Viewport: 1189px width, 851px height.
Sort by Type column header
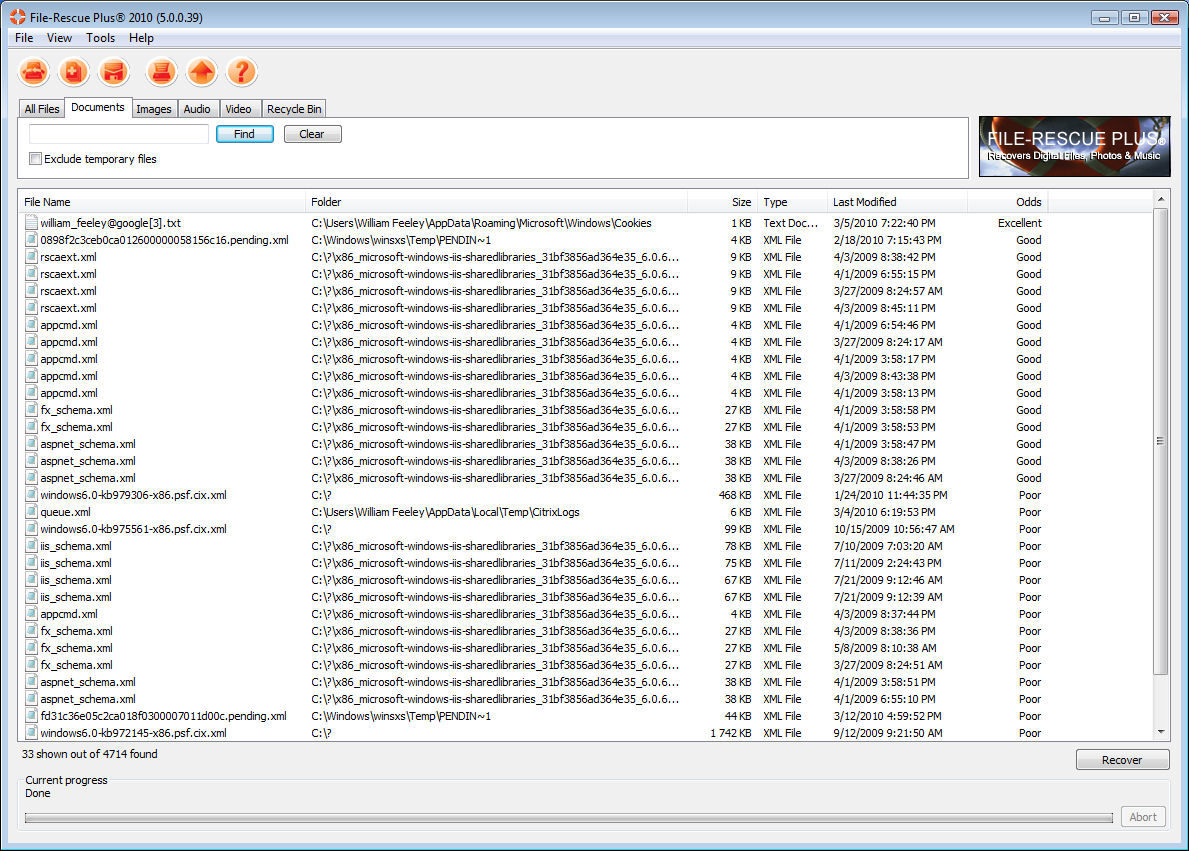792,202
